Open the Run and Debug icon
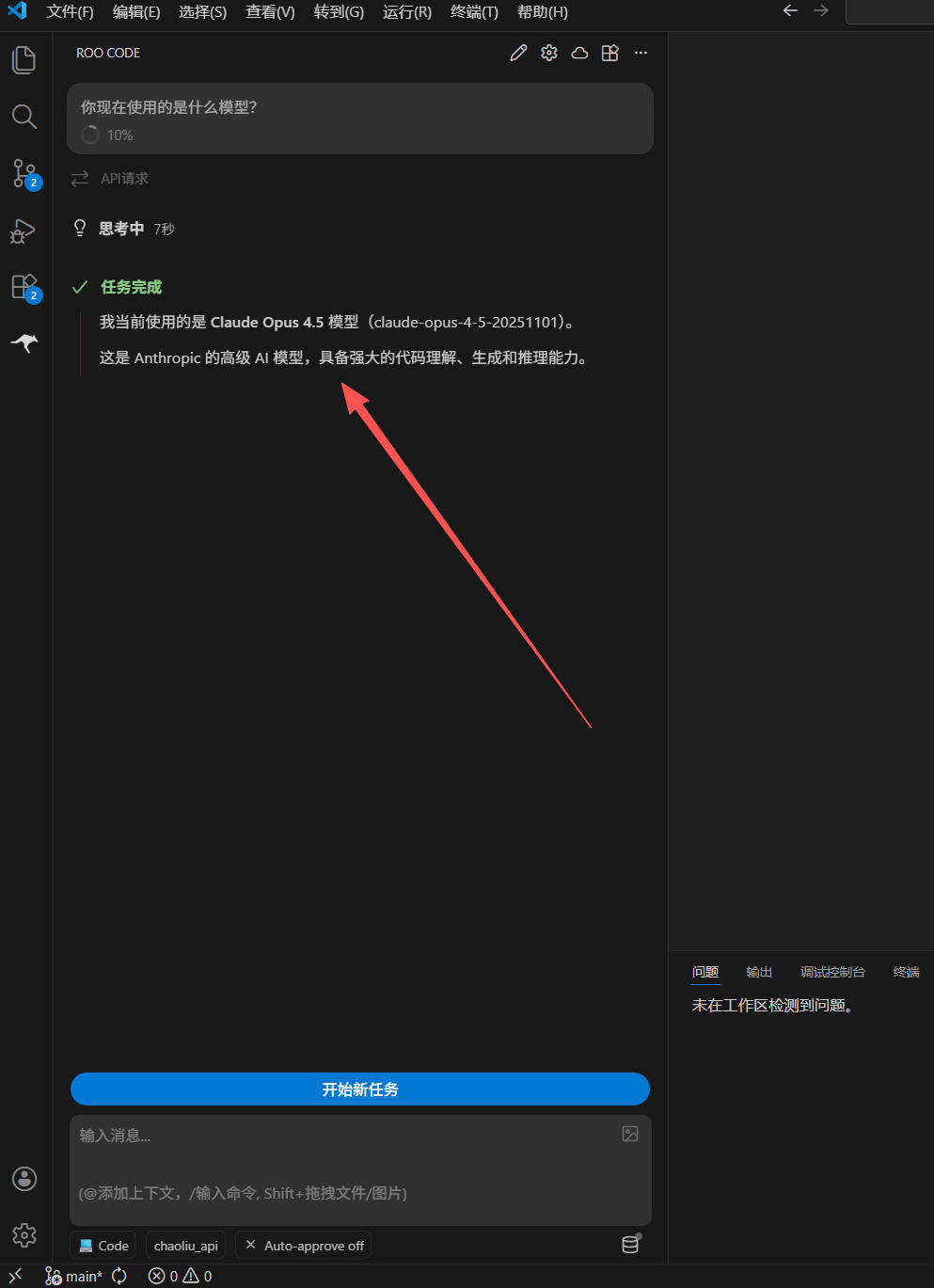Screen dimensions: 934x1288 click(x=24, y=231)
